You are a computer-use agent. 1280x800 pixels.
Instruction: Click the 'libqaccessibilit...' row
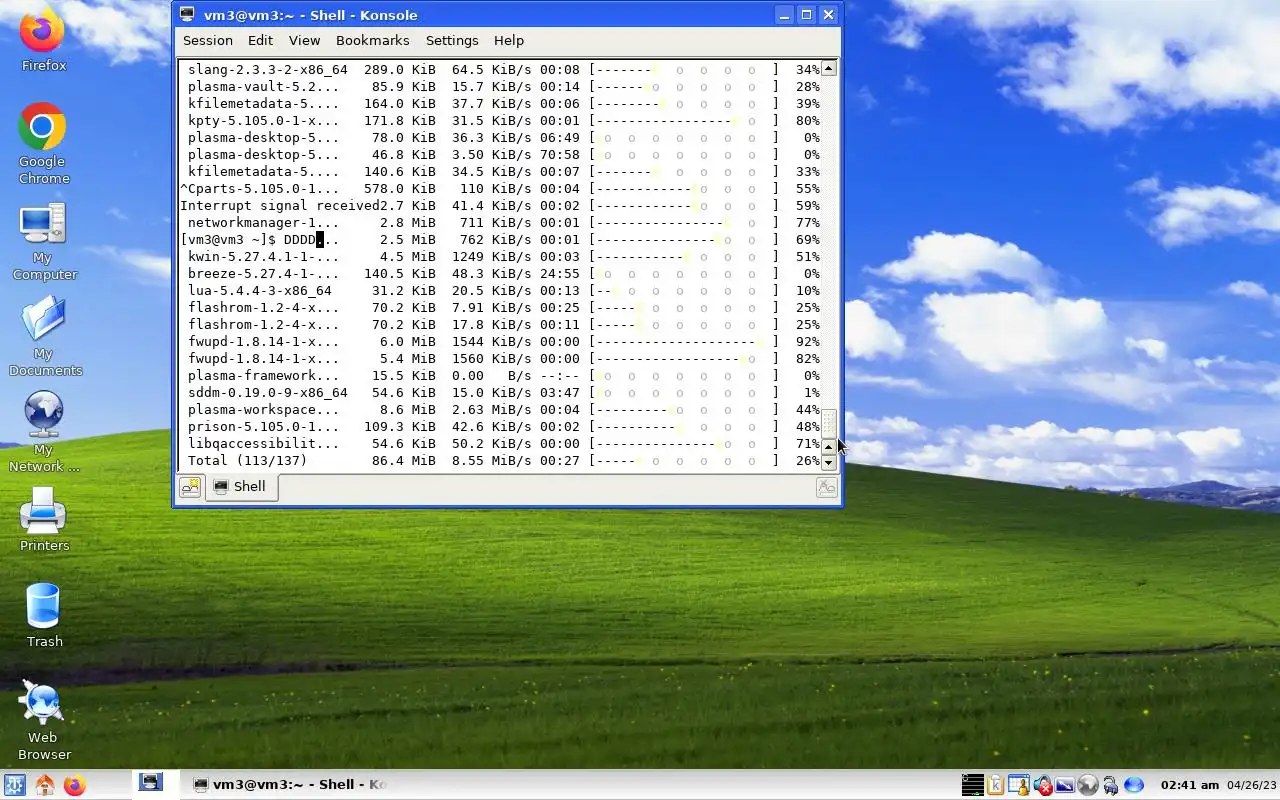(500, 444)
